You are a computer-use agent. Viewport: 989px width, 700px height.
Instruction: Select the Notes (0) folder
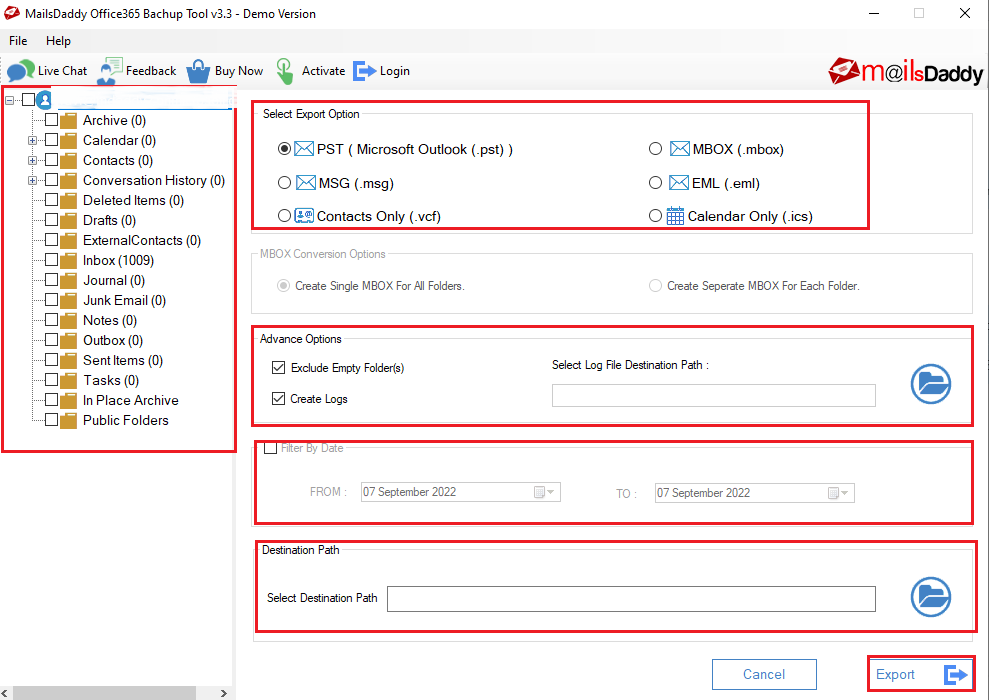(x=110, y=320)
